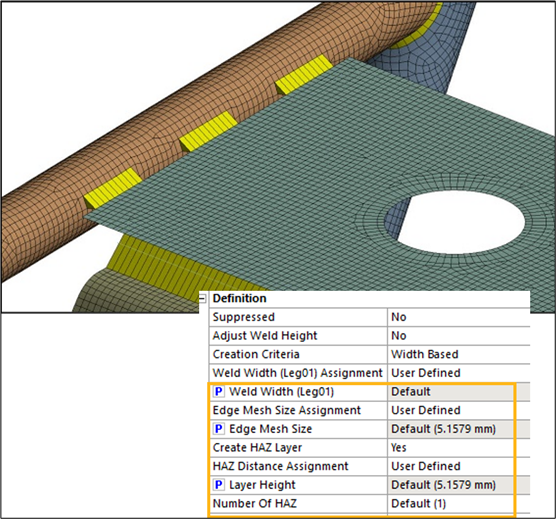Click the P parameter box beside Weld Width
556x519 pixels.
pyautogui.click(x=218, y=392)
